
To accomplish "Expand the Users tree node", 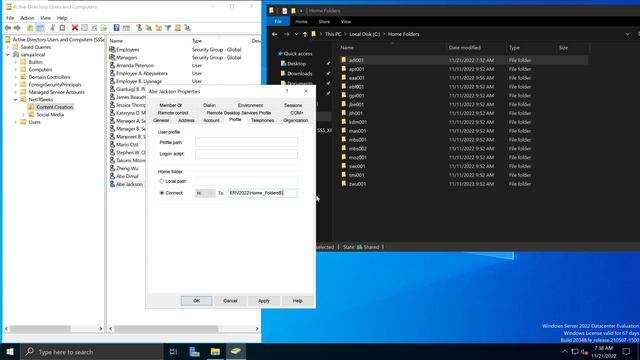I will [16, 122].
